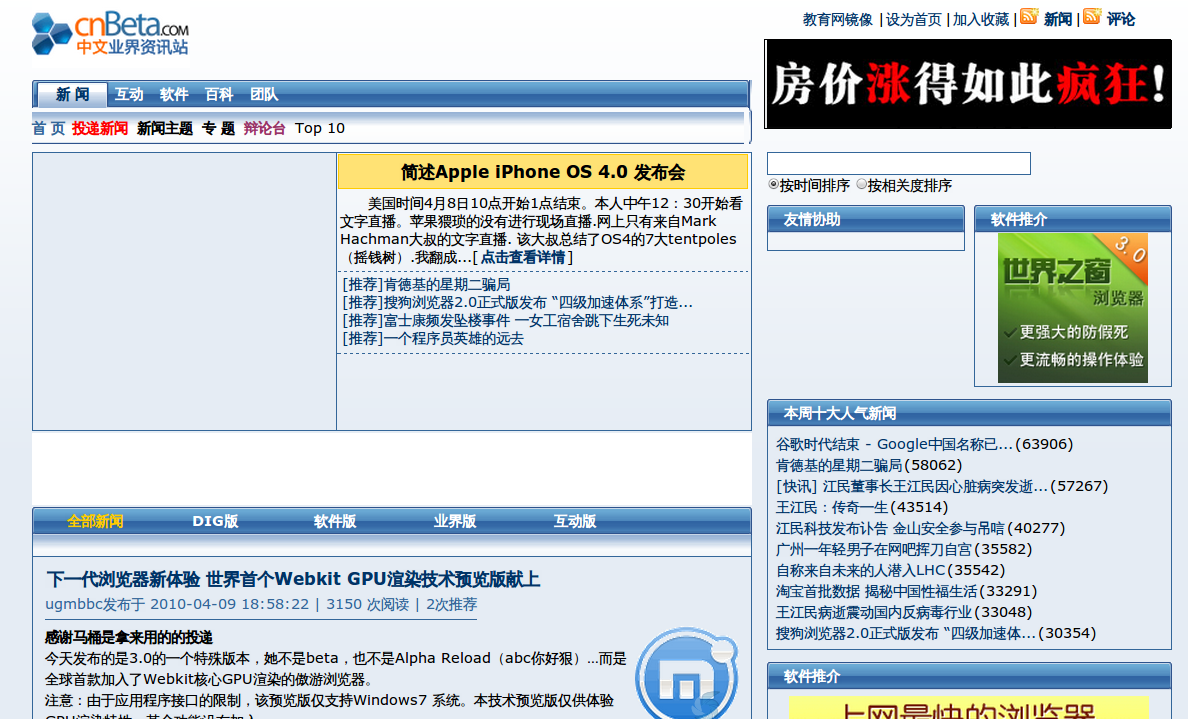1188x719 pixels.
Task: Click the 房价涨得如此疯狂 banner ad
Action: [x=968, y=84]
